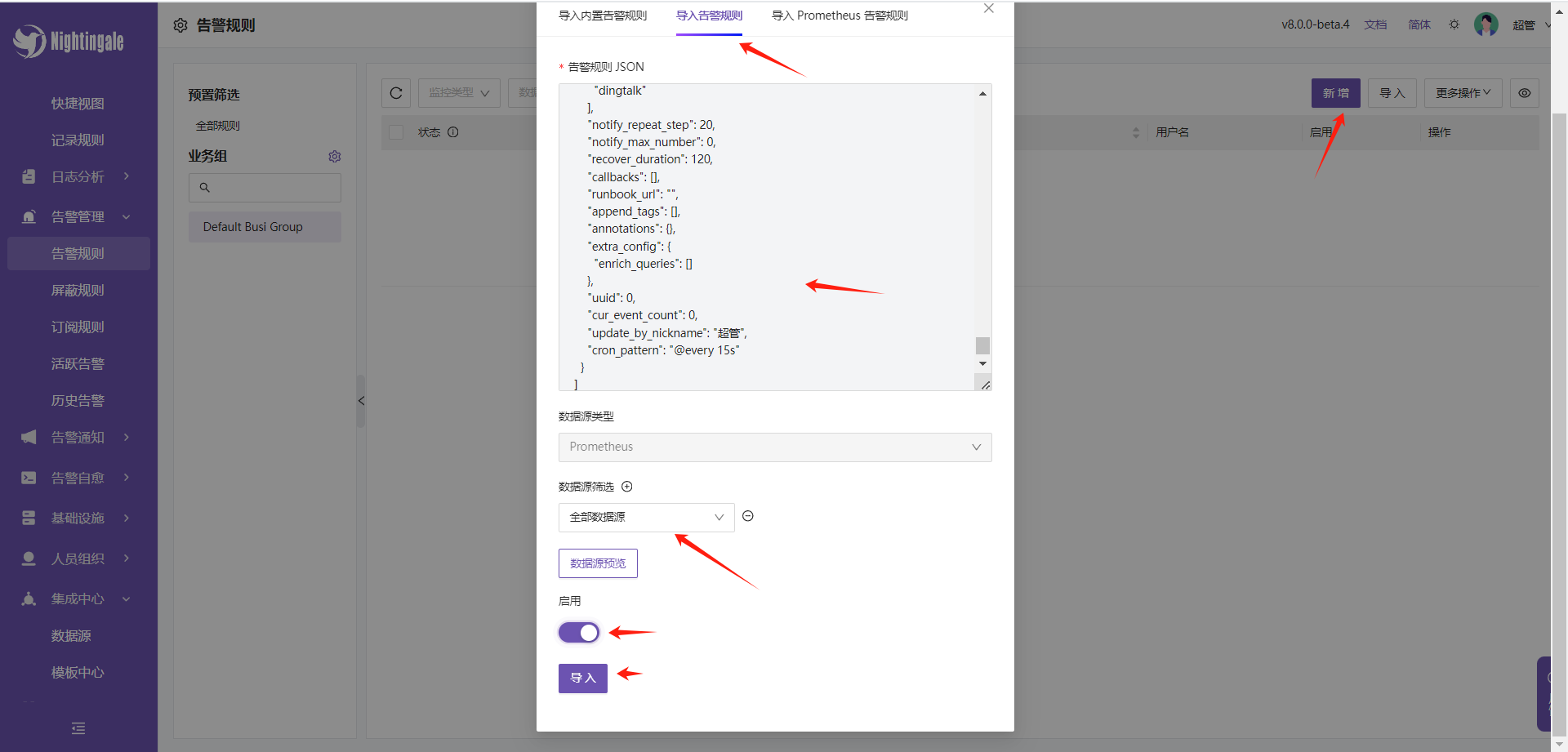Open the 全部数据源 dropdown
The image size is (1568, 752).
pos(646,518)
